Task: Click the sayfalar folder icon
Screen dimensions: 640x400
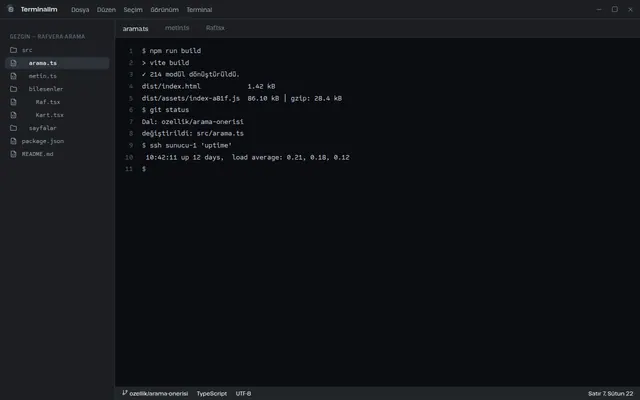Action: click(x=13, y=128)
